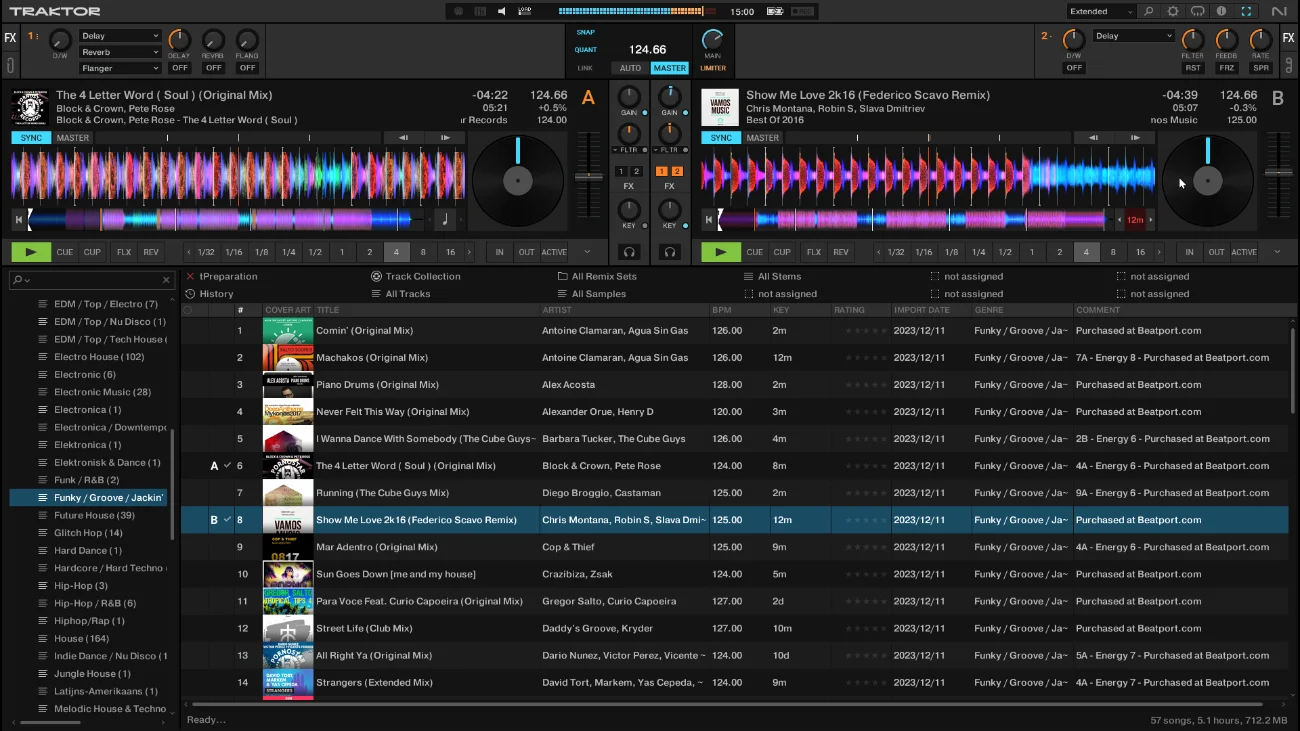Select loop size 8 on Deck B
The width and height of the screenshot is (1300, 731).
coord(1113,252)
